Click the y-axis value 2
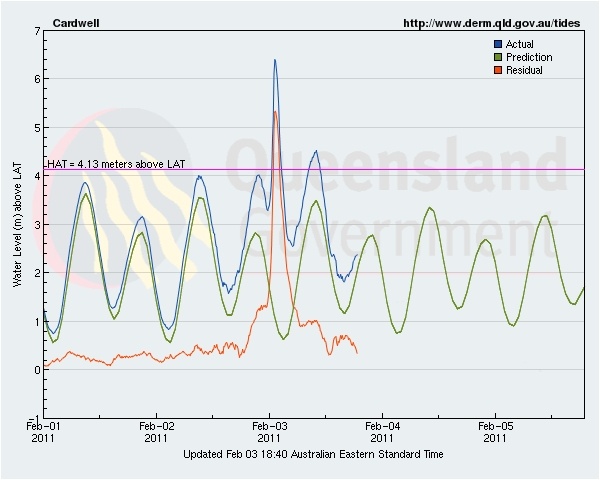 point(37,273)
